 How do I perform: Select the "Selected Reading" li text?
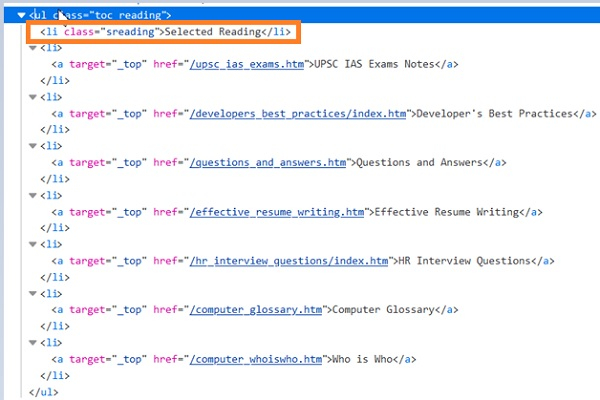213,32
